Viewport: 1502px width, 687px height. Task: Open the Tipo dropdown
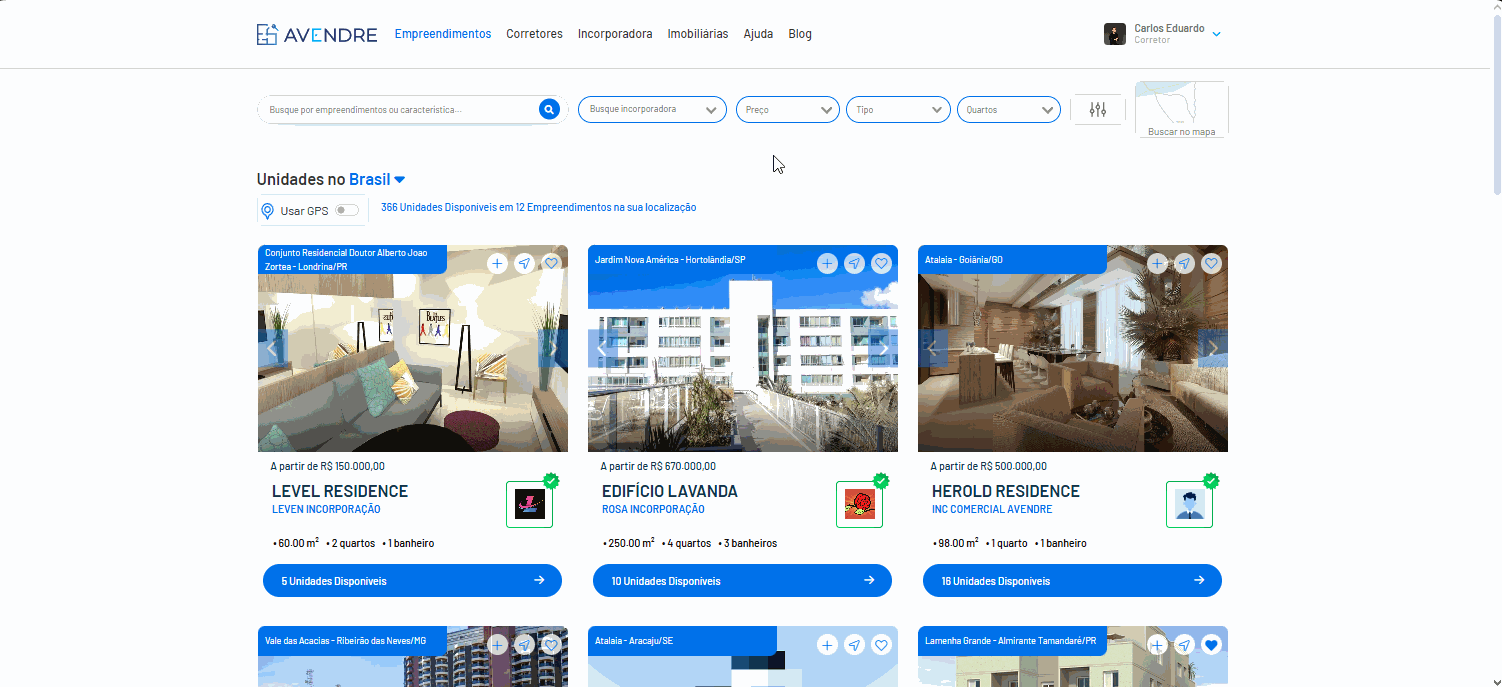(898, 109)
